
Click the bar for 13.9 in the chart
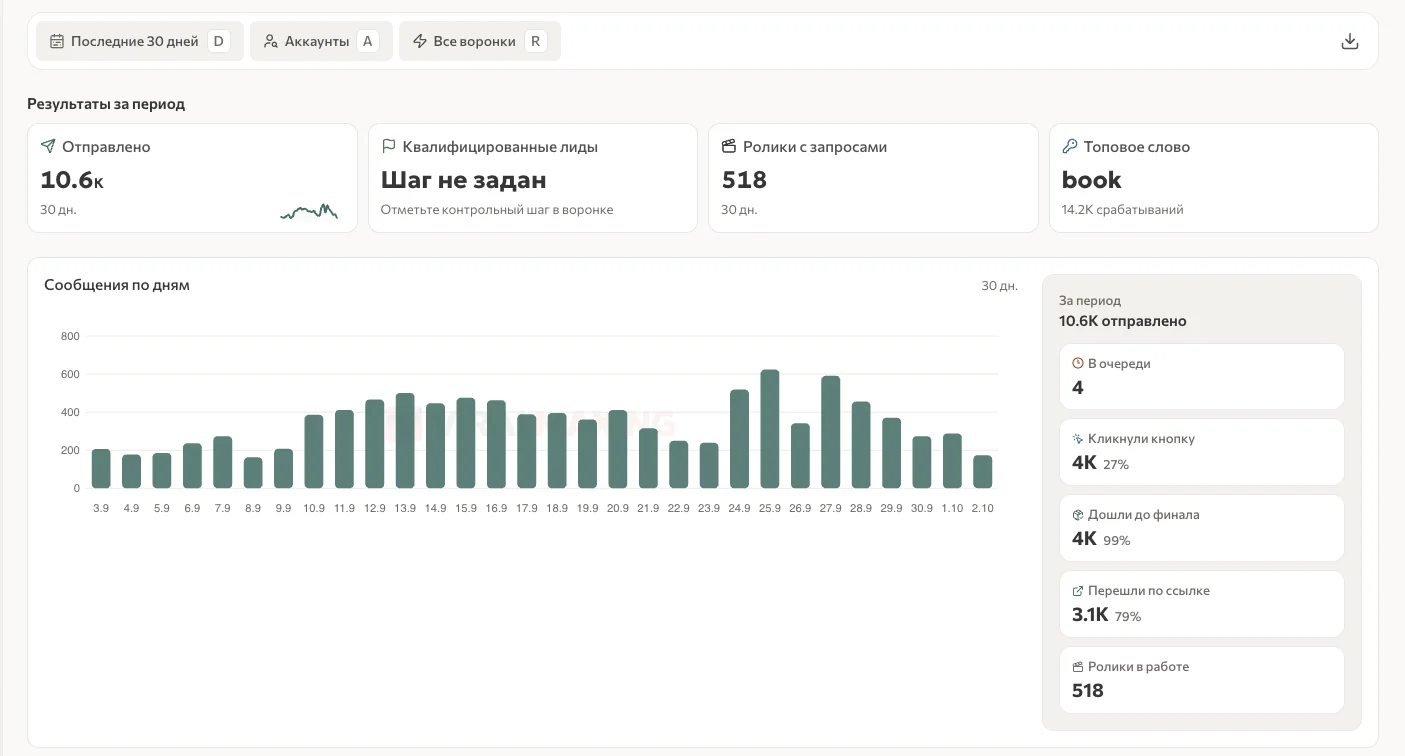point(405,440)
